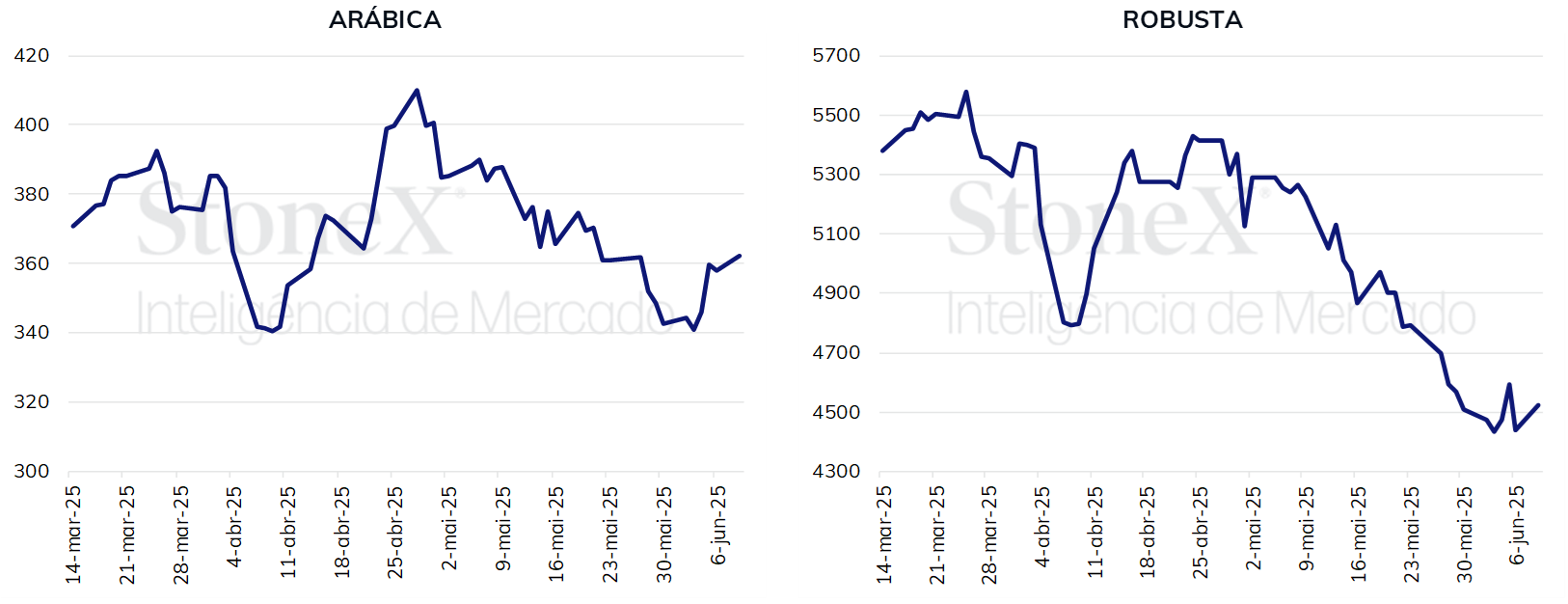
Task: Select the 360 label on Arábica axis
Action: (32, 263)
